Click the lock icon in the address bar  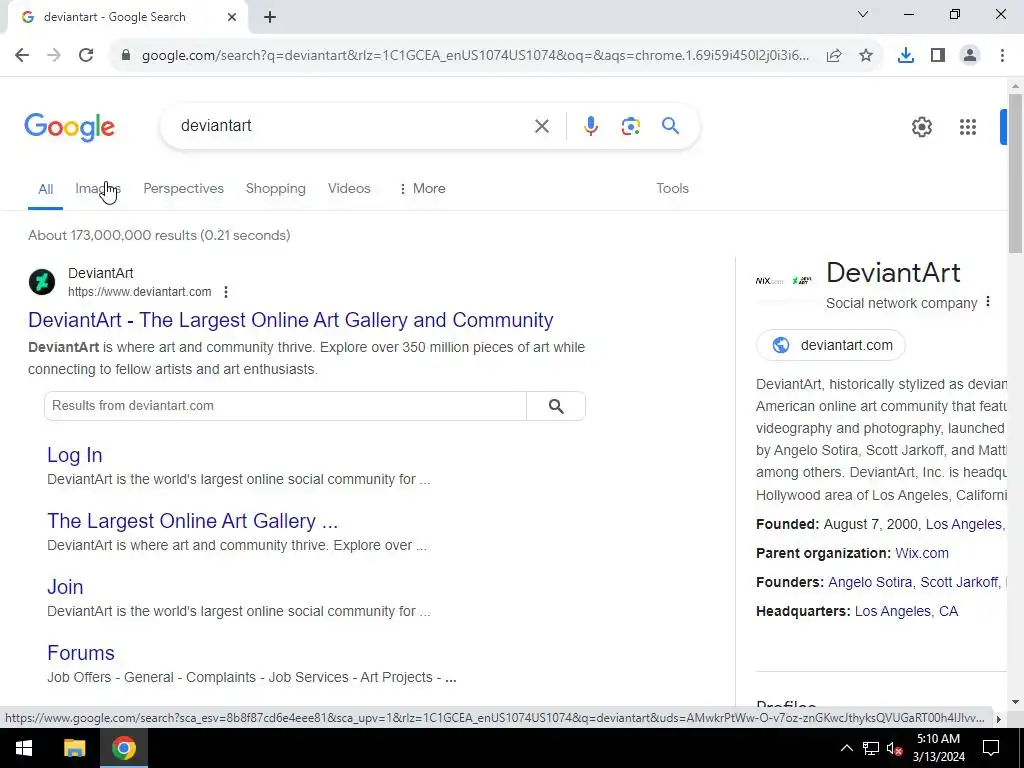pyautogui.click(x=126, y=56)
